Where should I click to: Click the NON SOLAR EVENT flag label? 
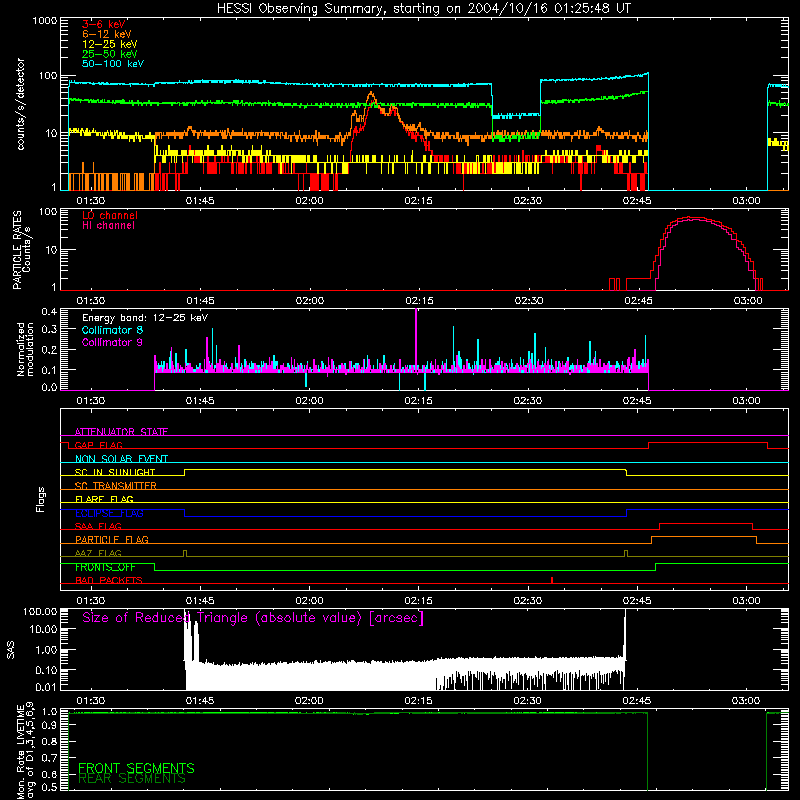pyautogui.click(x=121, y=459)
